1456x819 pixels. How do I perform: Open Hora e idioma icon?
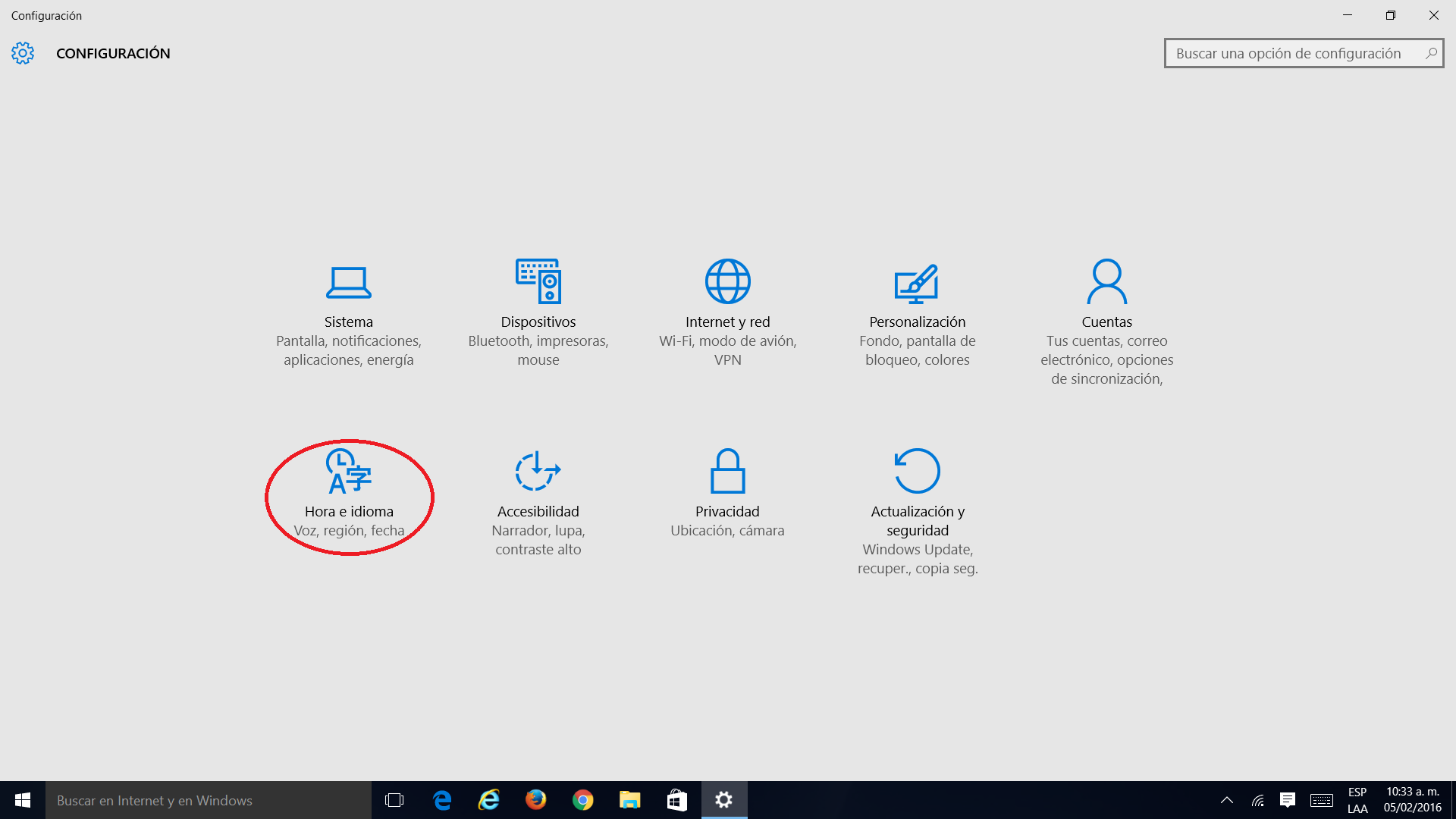pos(348,471)
